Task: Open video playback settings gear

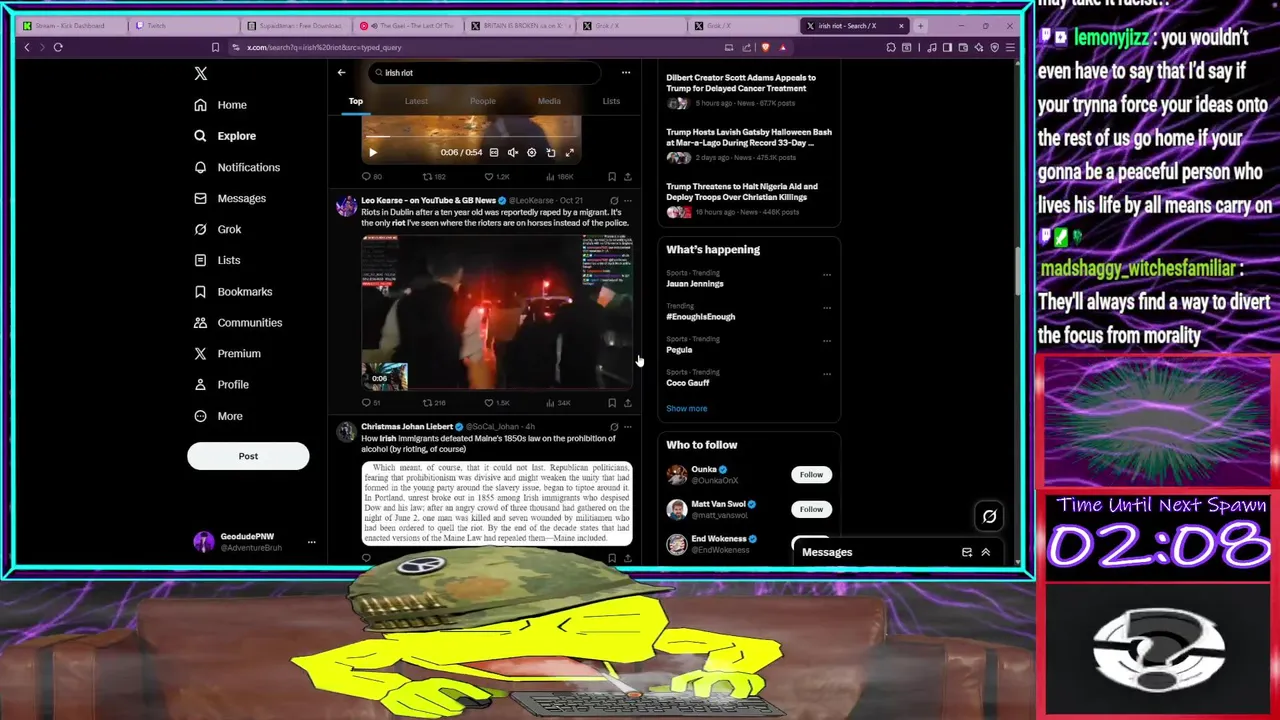Action: 532,152
